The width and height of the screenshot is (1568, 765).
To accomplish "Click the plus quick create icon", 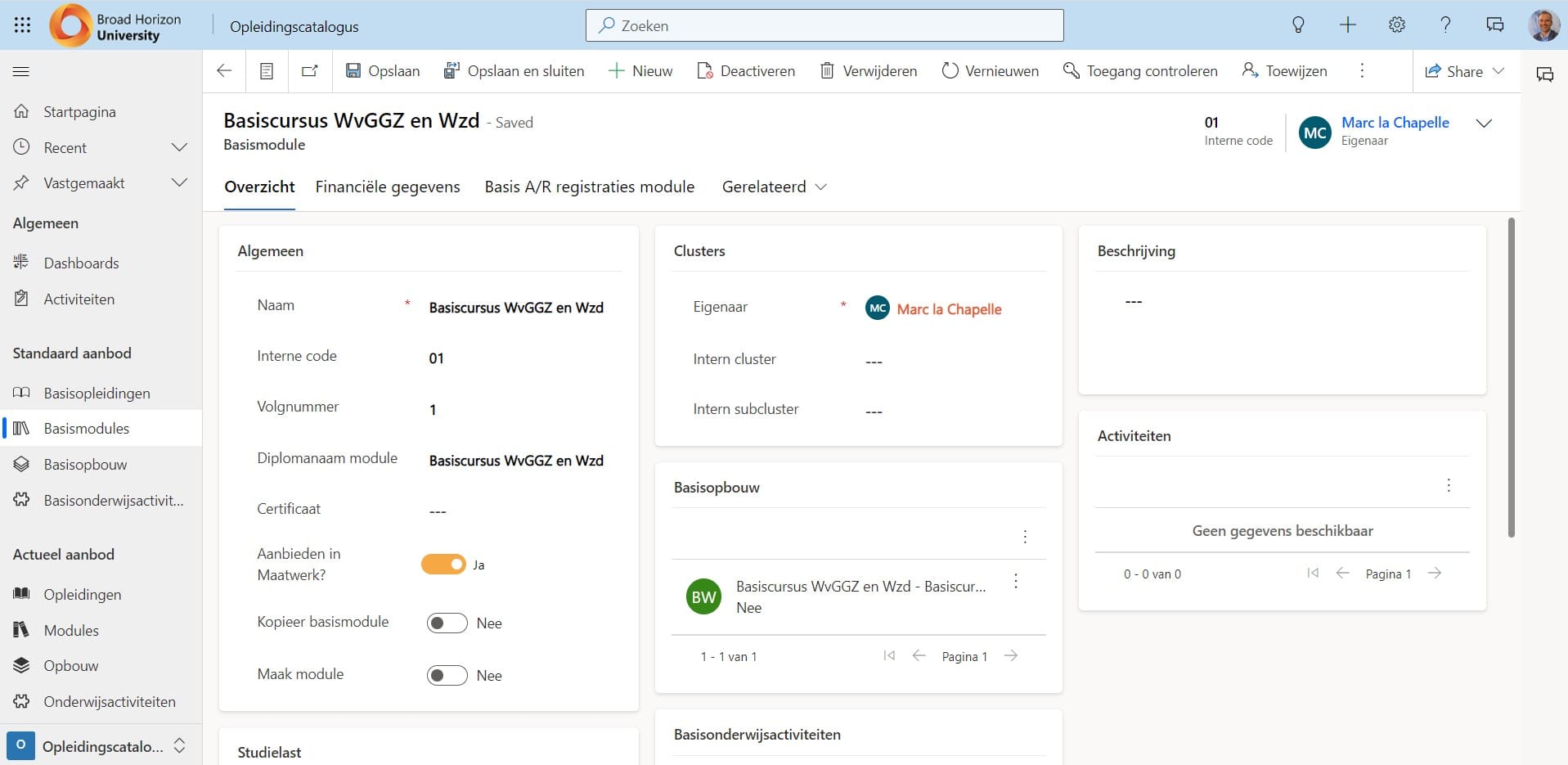I will pos(1348,25).
